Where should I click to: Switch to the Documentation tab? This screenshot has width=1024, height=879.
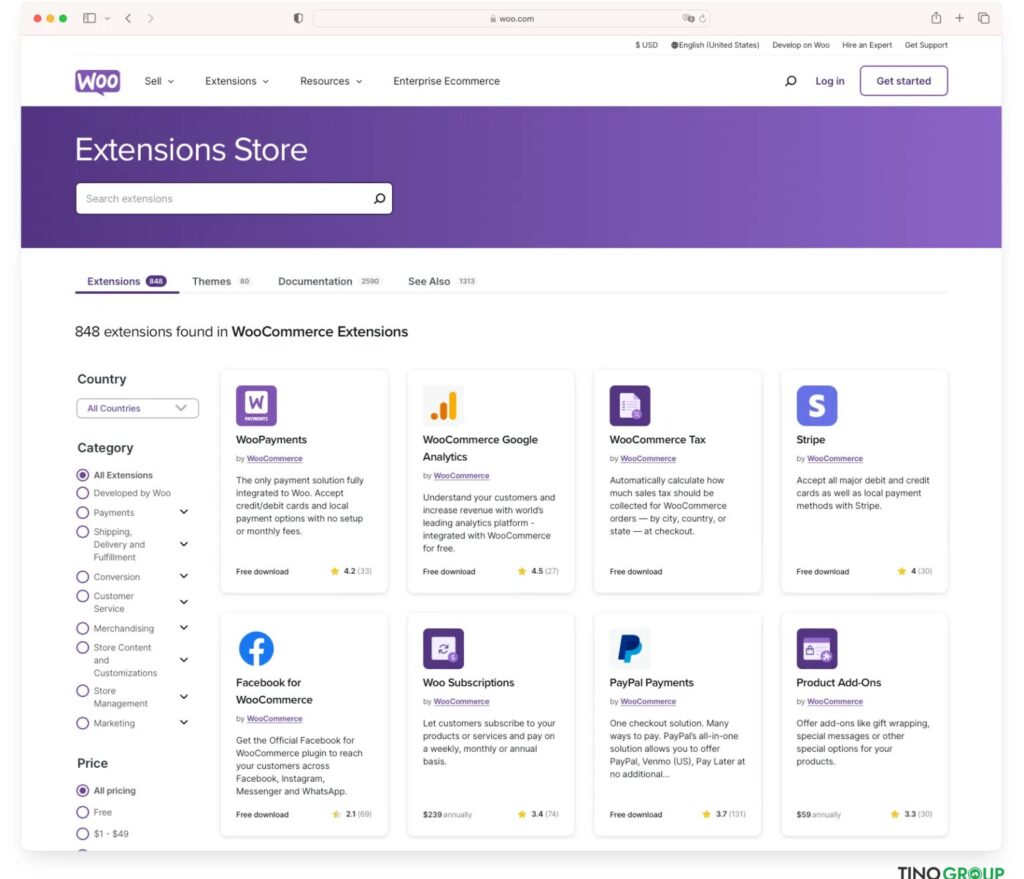click(x=329, y=281)
